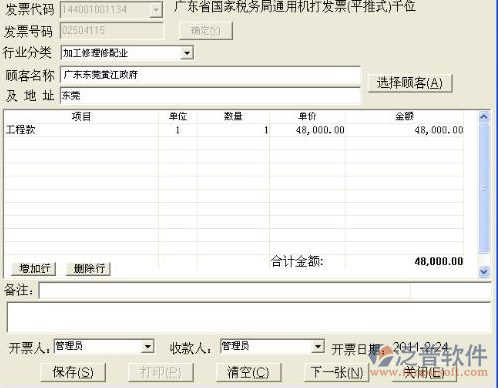498x388 pixels.
Task: Select the 工程款 item row cell
Action: click(x=81, y=130)
